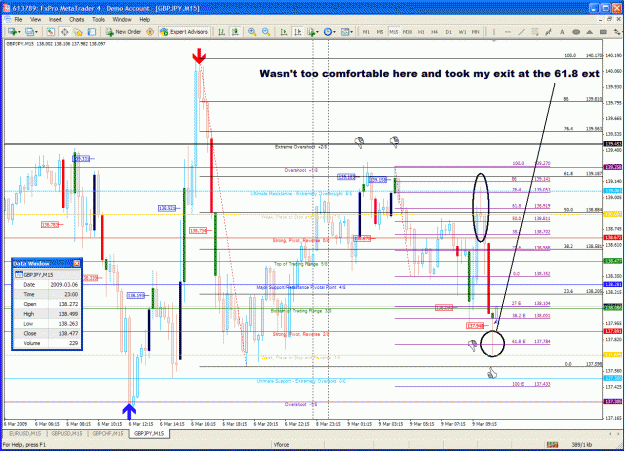The height and width of the screenshot is (451, 625).
Task: Select the rectangle shape tool
Action: pyautogui.click(x=603, y=32)
